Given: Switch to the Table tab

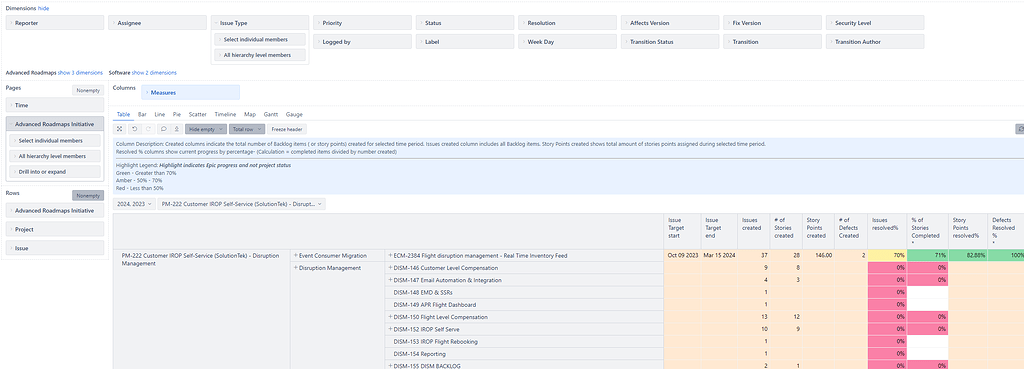Looking at the screenshot, I should tap(123, 114).
